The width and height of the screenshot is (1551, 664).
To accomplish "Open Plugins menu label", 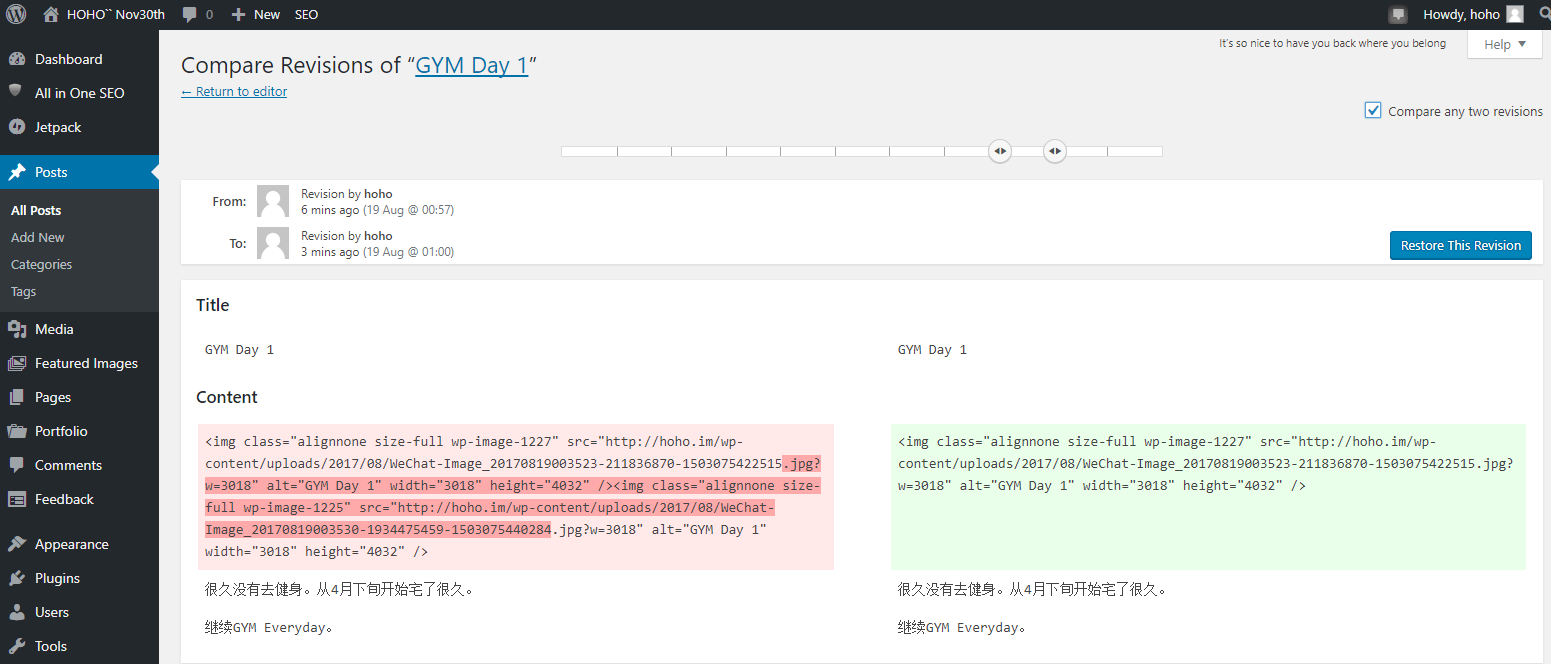I will click(x=57, y=578).
